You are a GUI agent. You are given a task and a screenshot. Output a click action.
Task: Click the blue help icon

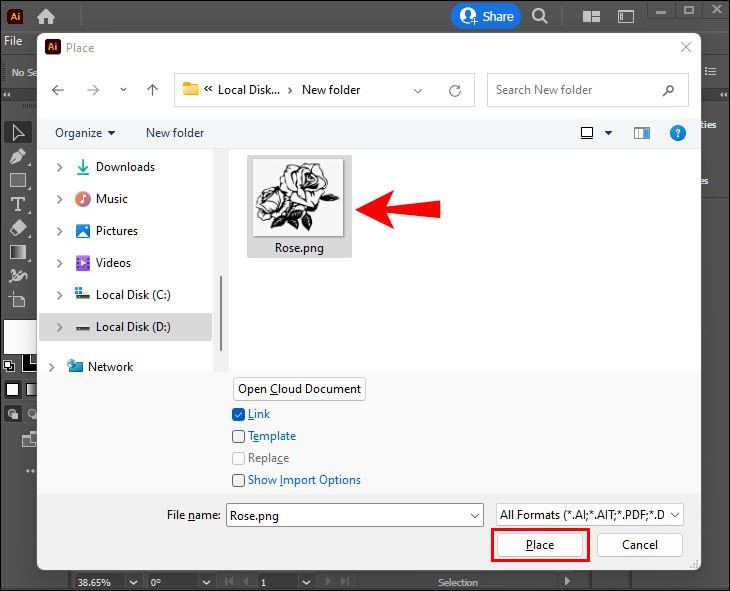click(x=677, y=134)
